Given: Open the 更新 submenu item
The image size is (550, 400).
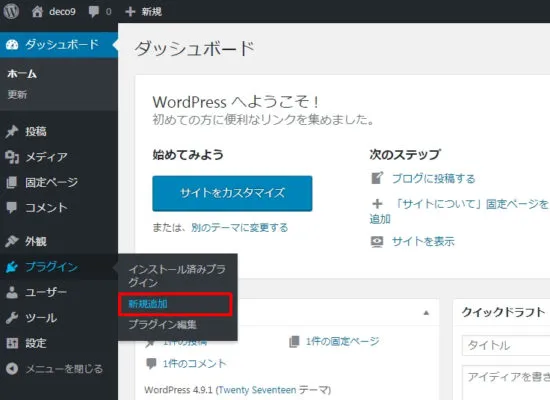Looking at the screenshot, I should [17, 94].
